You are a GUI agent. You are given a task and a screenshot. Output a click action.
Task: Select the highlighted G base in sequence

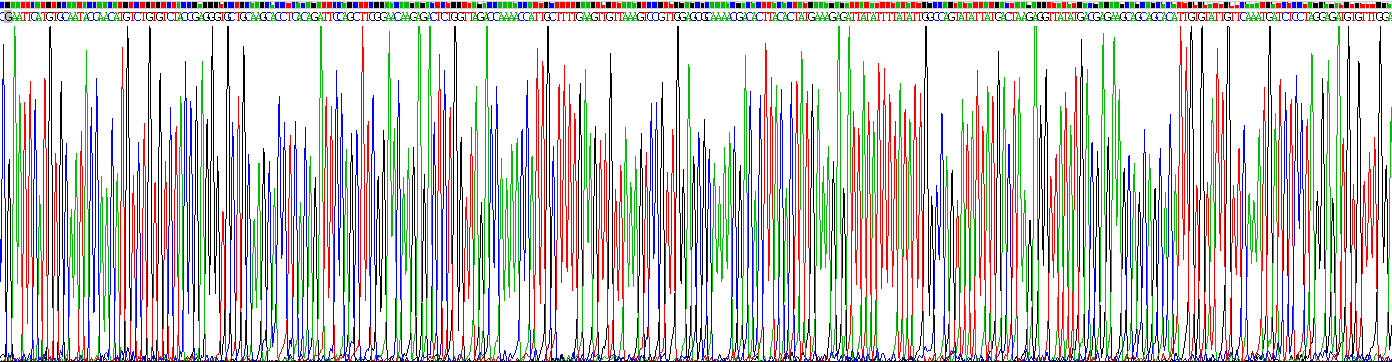(x=8, y=17)
